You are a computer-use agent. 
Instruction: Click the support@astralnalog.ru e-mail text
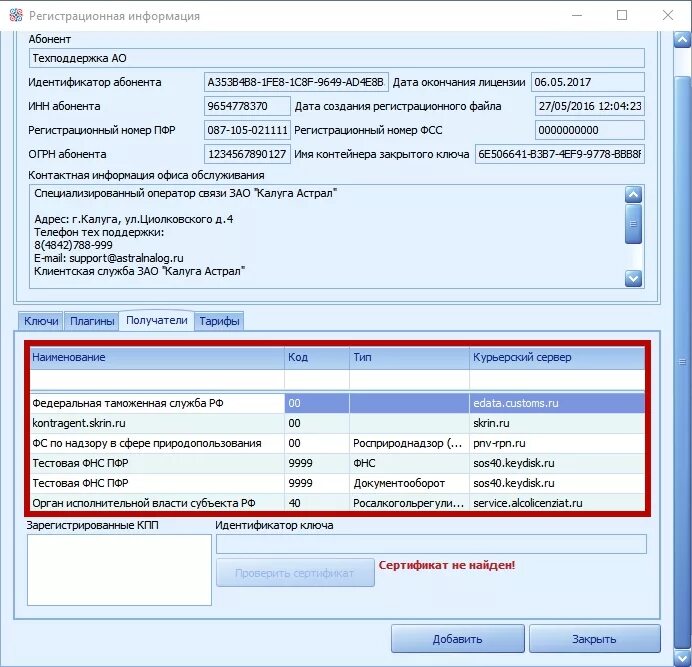pyautogui.click(x=126, y=258)
